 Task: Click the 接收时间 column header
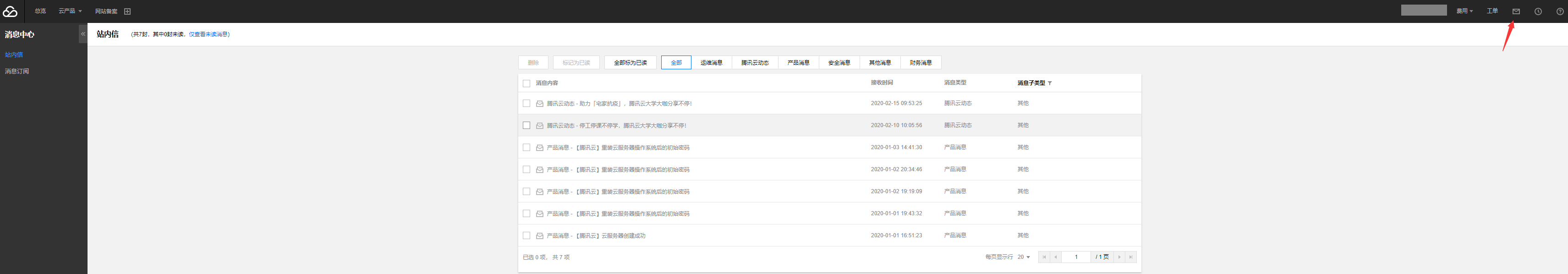[882, 83]
